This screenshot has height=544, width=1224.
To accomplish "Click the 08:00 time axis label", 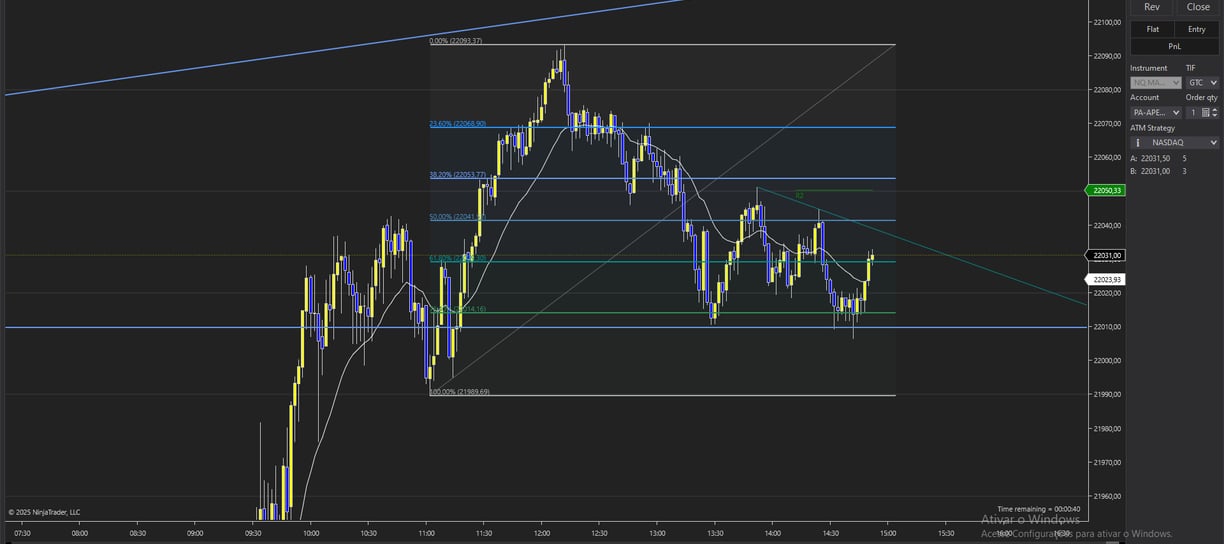I will point(80,533).
